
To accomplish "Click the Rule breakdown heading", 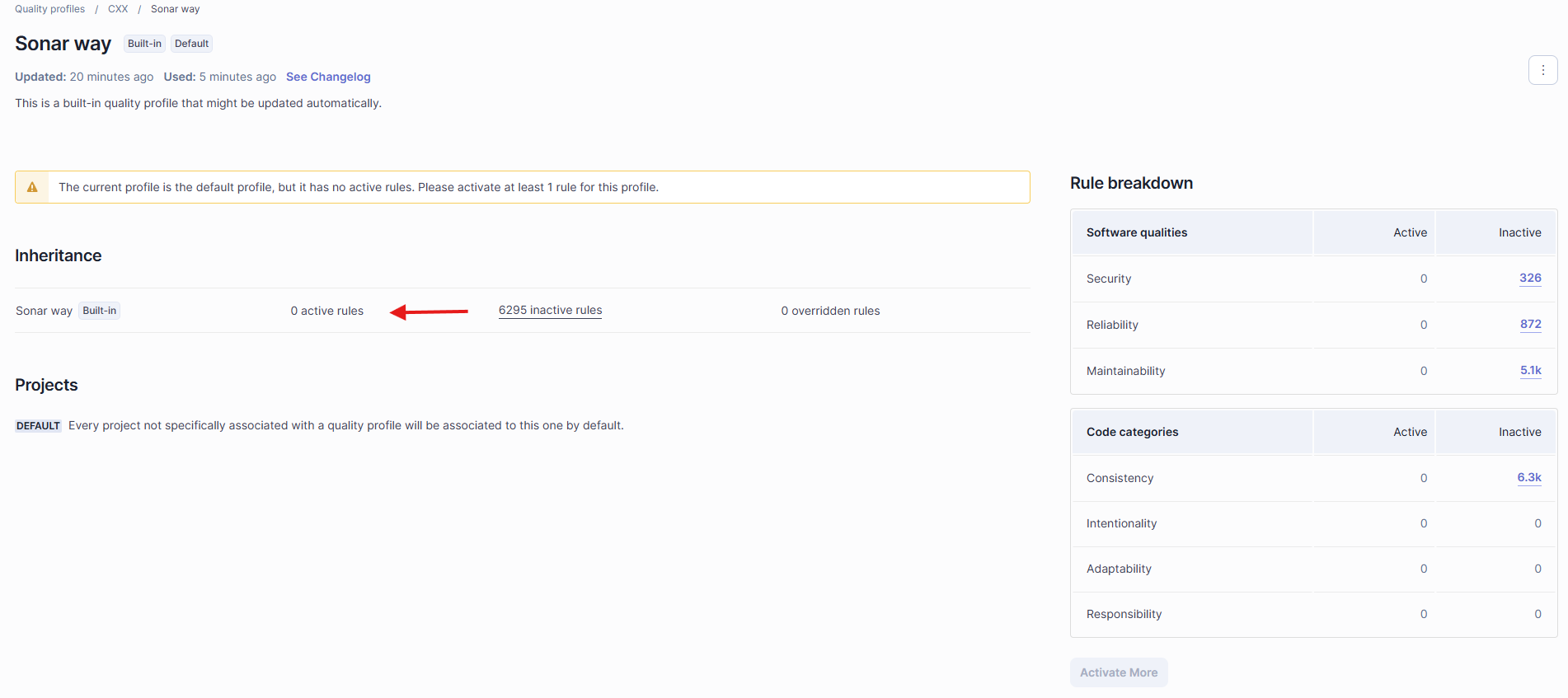I will (1131, 183).
